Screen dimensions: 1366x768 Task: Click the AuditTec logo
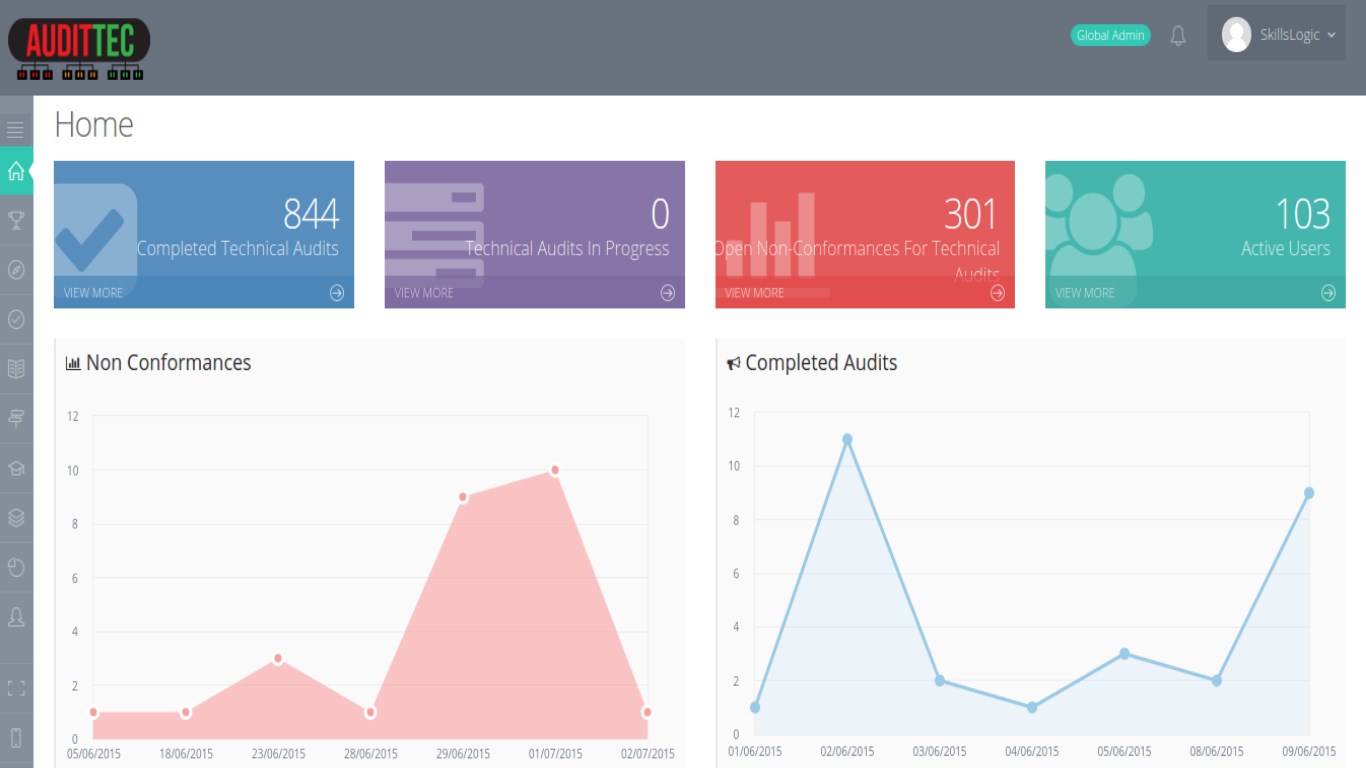click(79, 48)
